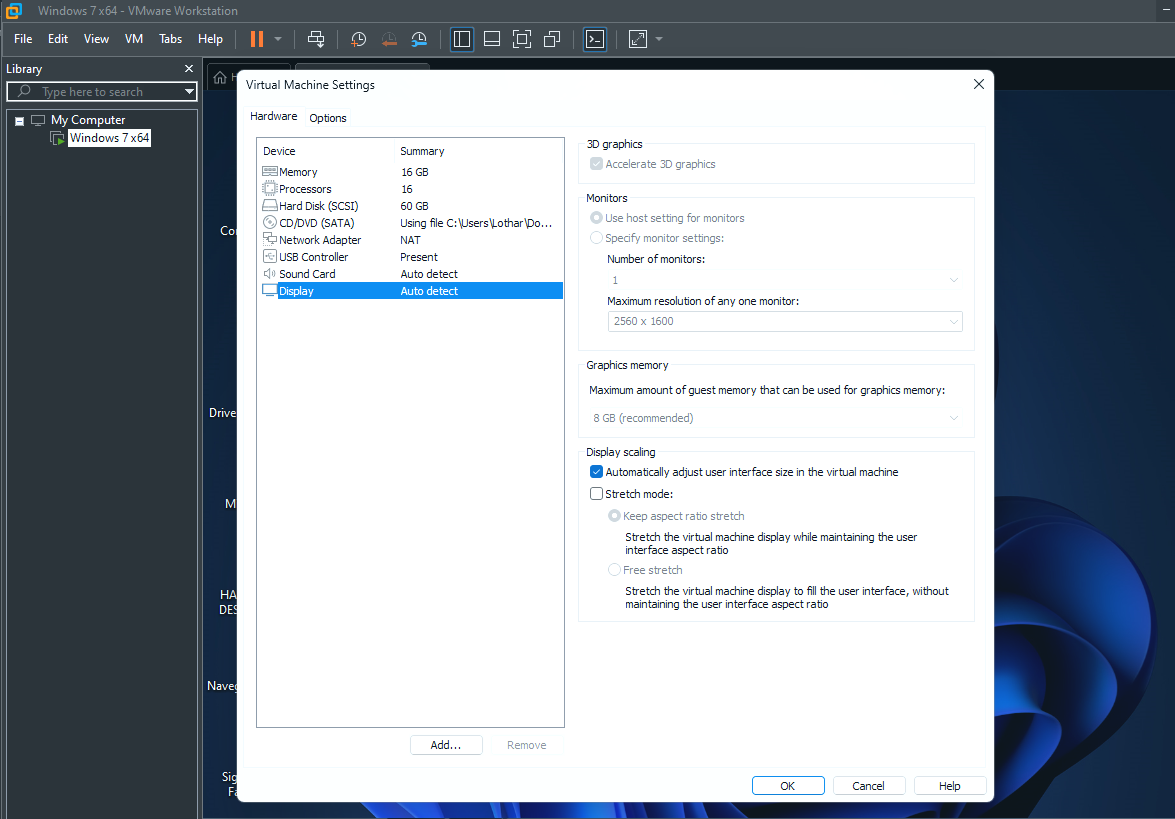Confirm settings with the OK button
Viewport: 1175px width, 819px height.
pos(788,785)
